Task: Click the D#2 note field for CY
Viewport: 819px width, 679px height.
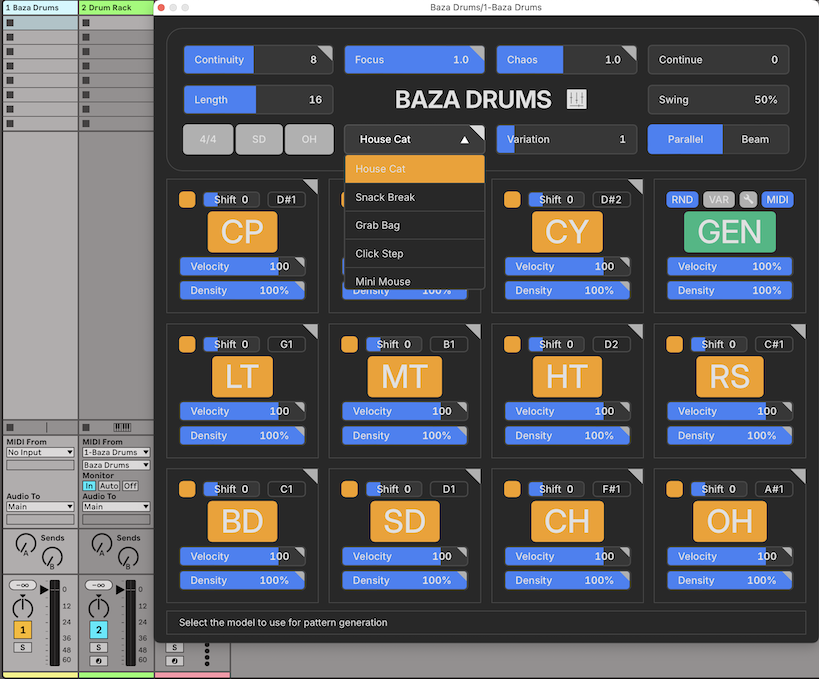Action: click(x=611, y=199)
